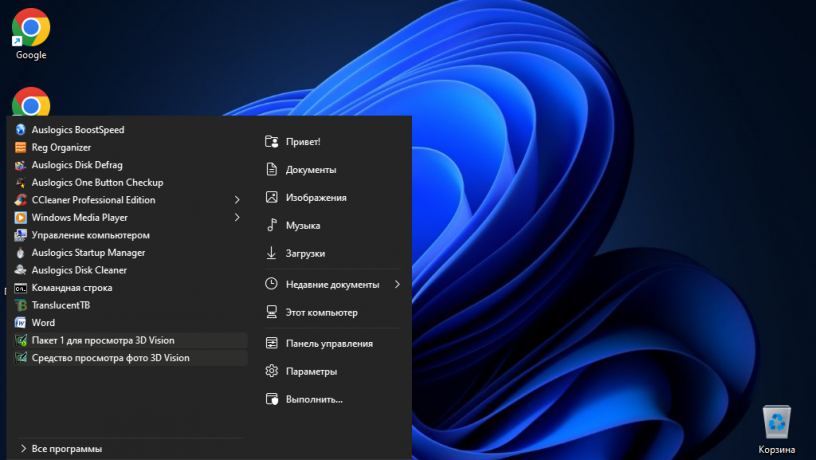
Task: Click the Средство просмотра фото 3D Vision icon
Action: pyautogui.click(x=20, y=358)
